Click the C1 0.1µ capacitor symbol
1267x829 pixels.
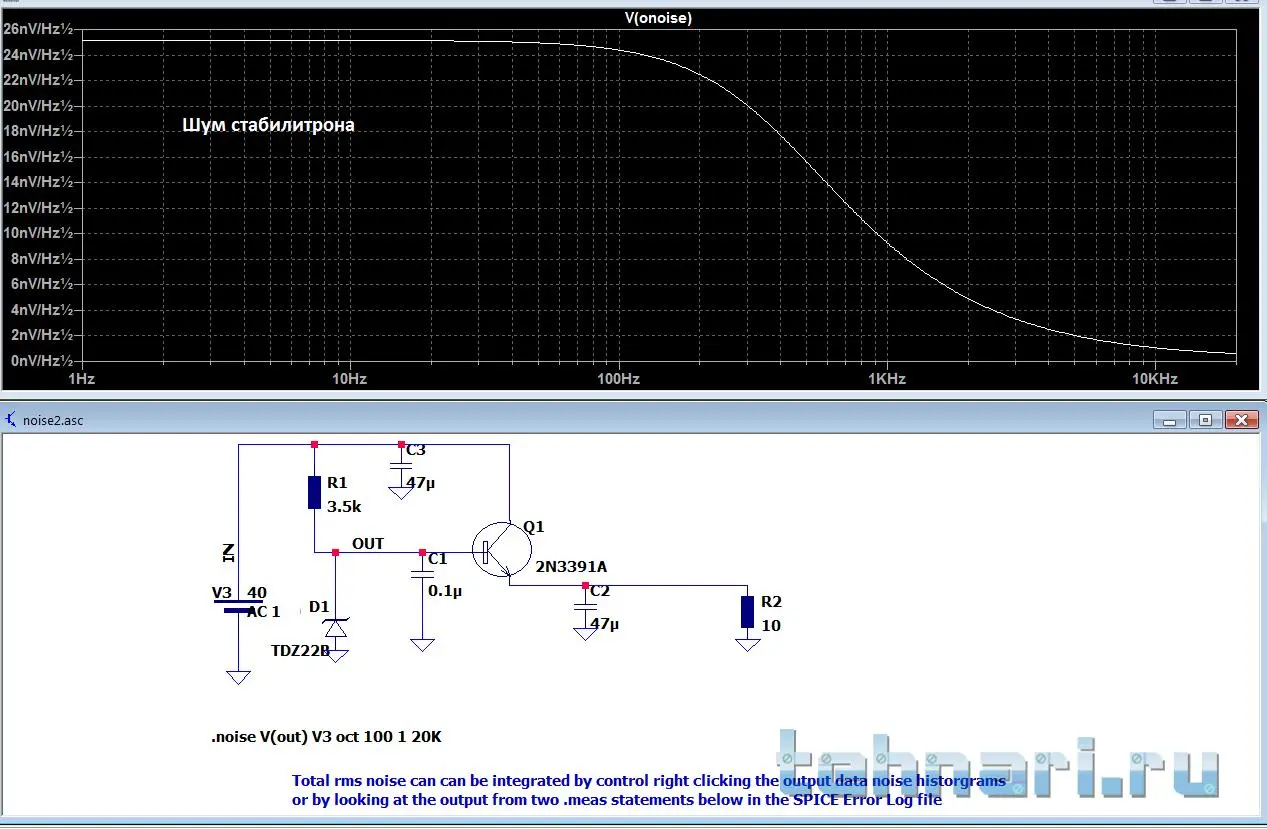click(x=422, y=574)
